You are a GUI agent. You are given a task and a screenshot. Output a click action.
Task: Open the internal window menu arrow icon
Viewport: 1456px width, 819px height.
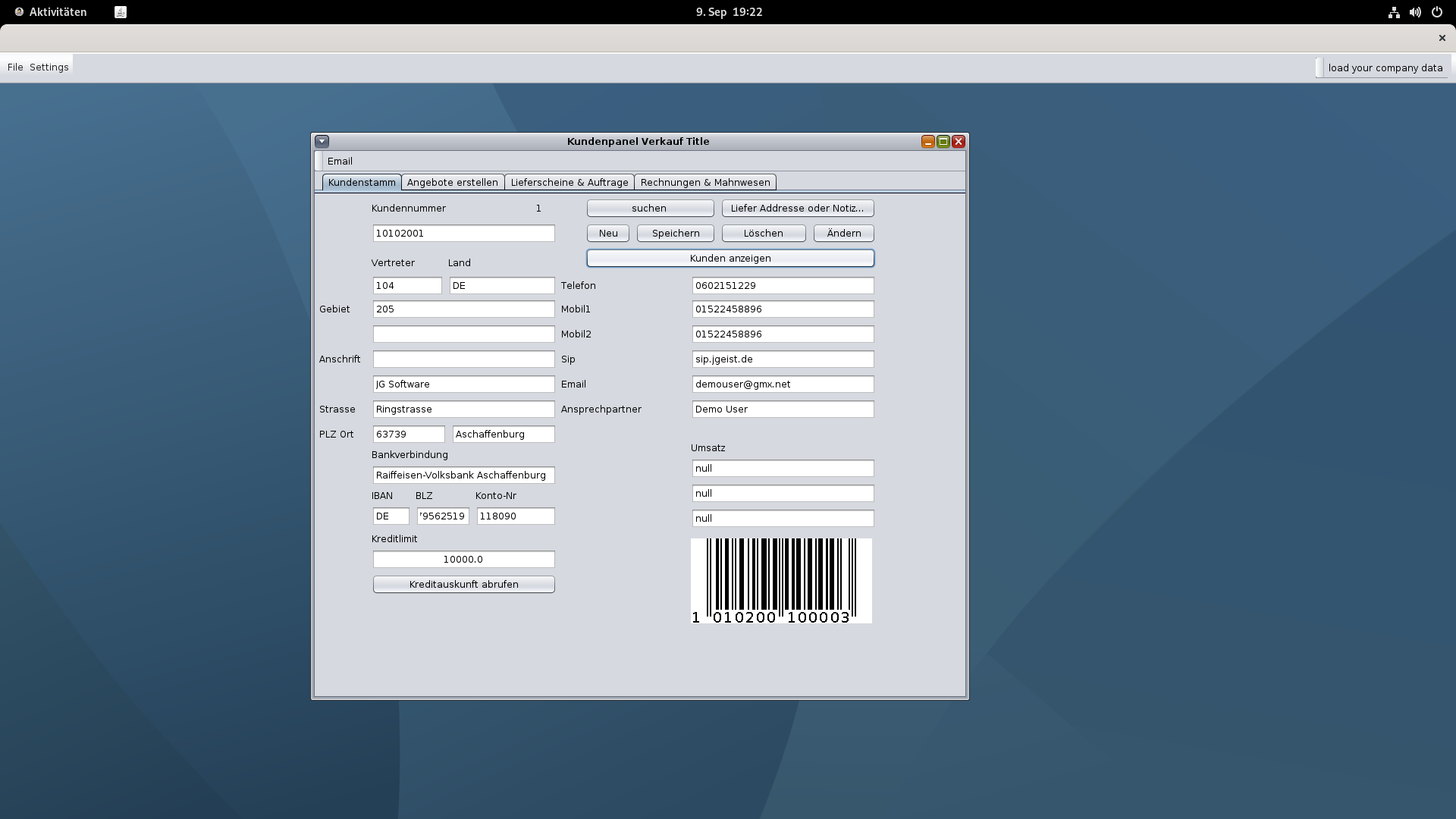coord(322,141)
